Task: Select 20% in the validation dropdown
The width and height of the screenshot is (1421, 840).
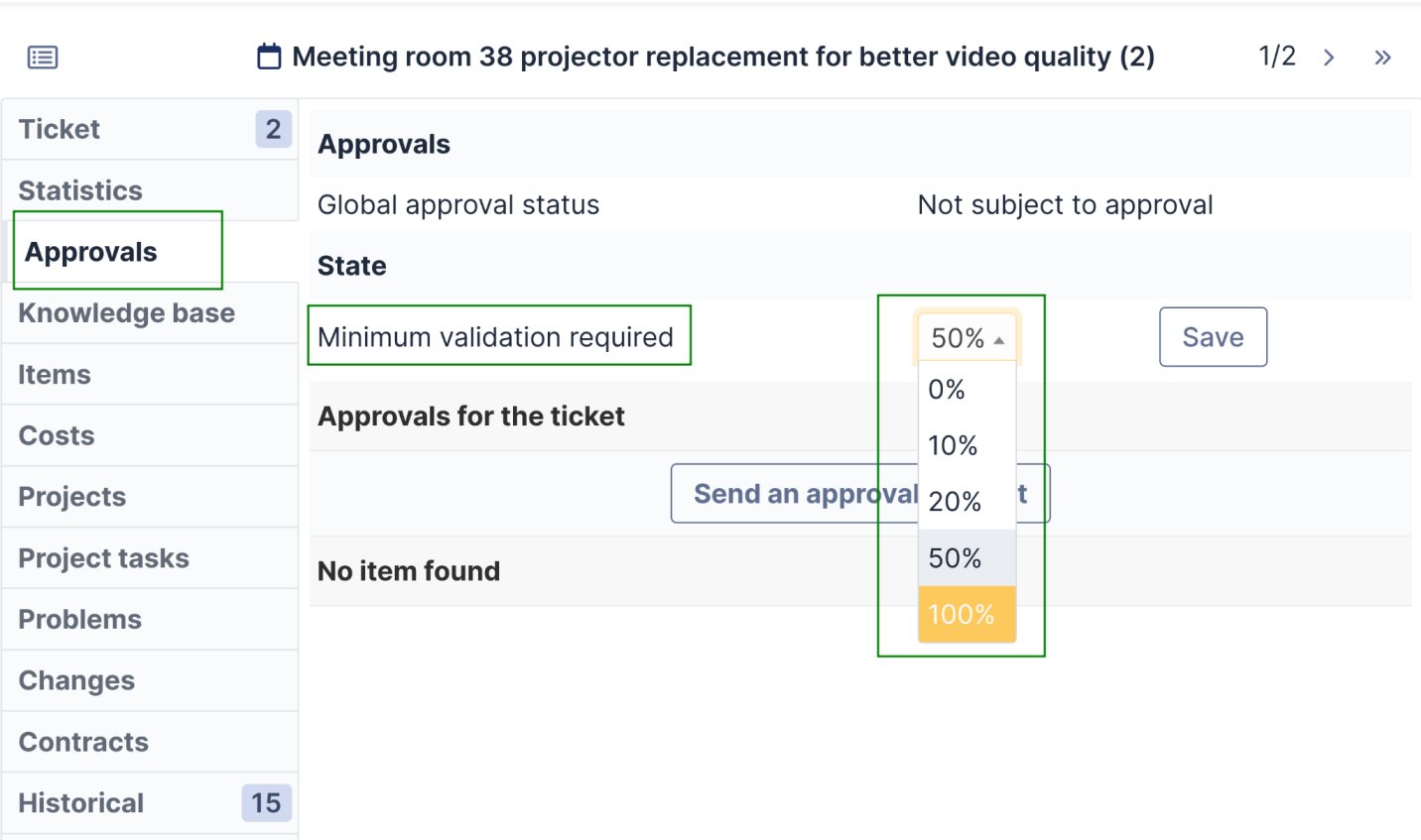Action: (x=953, y=502)
